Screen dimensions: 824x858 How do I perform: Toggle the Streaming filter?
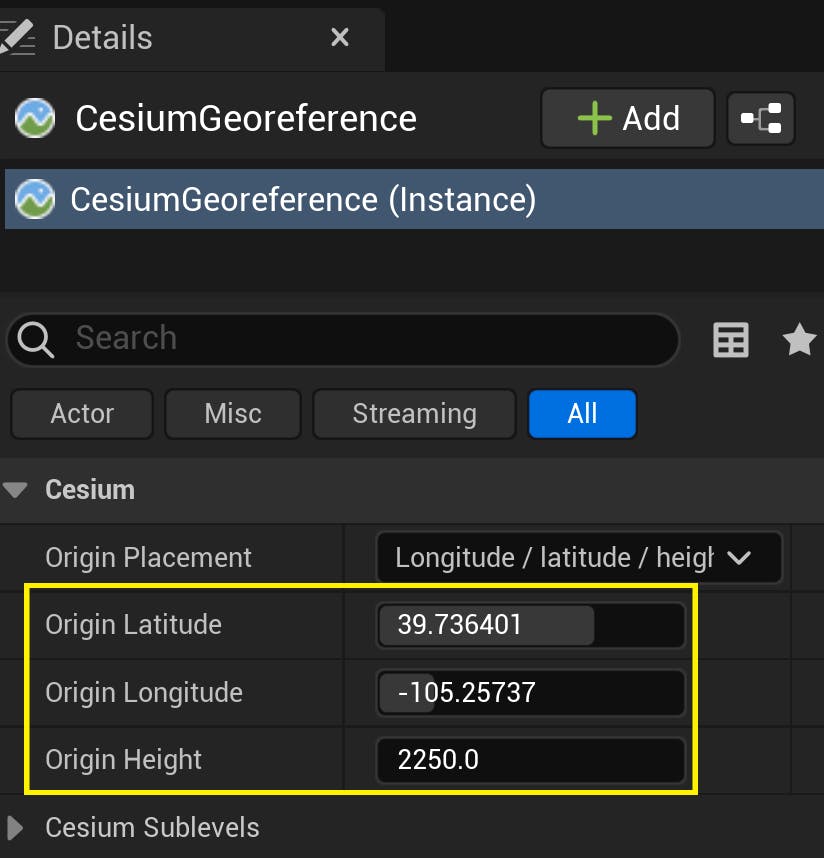pyautogui.click(x=413, y=413)
